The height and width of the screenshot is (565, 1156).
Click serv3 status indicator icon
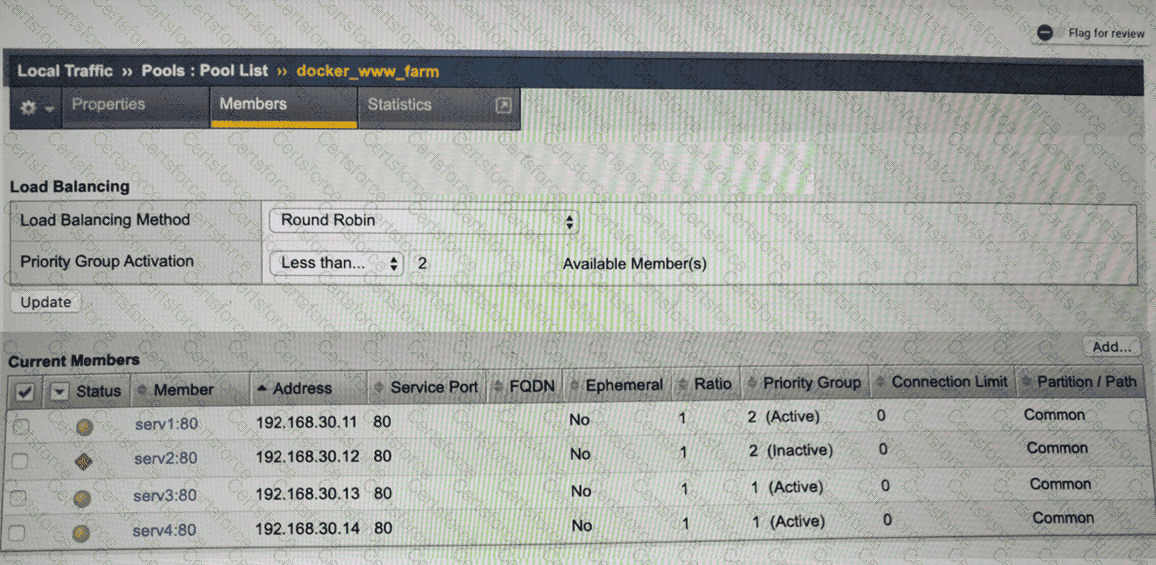[83, 498]
